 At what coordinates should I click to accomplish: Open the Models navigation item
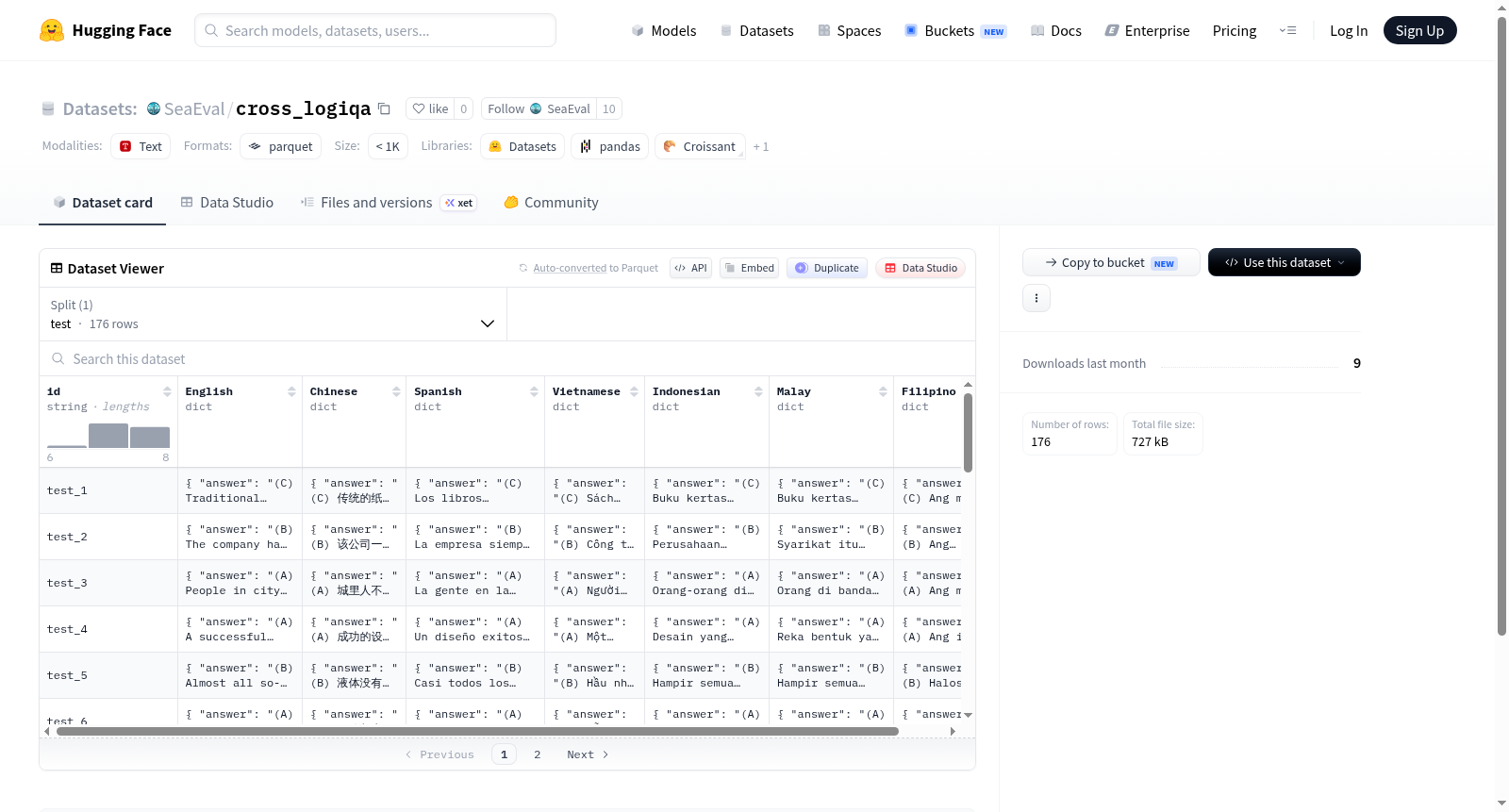[x=664, y=30]
